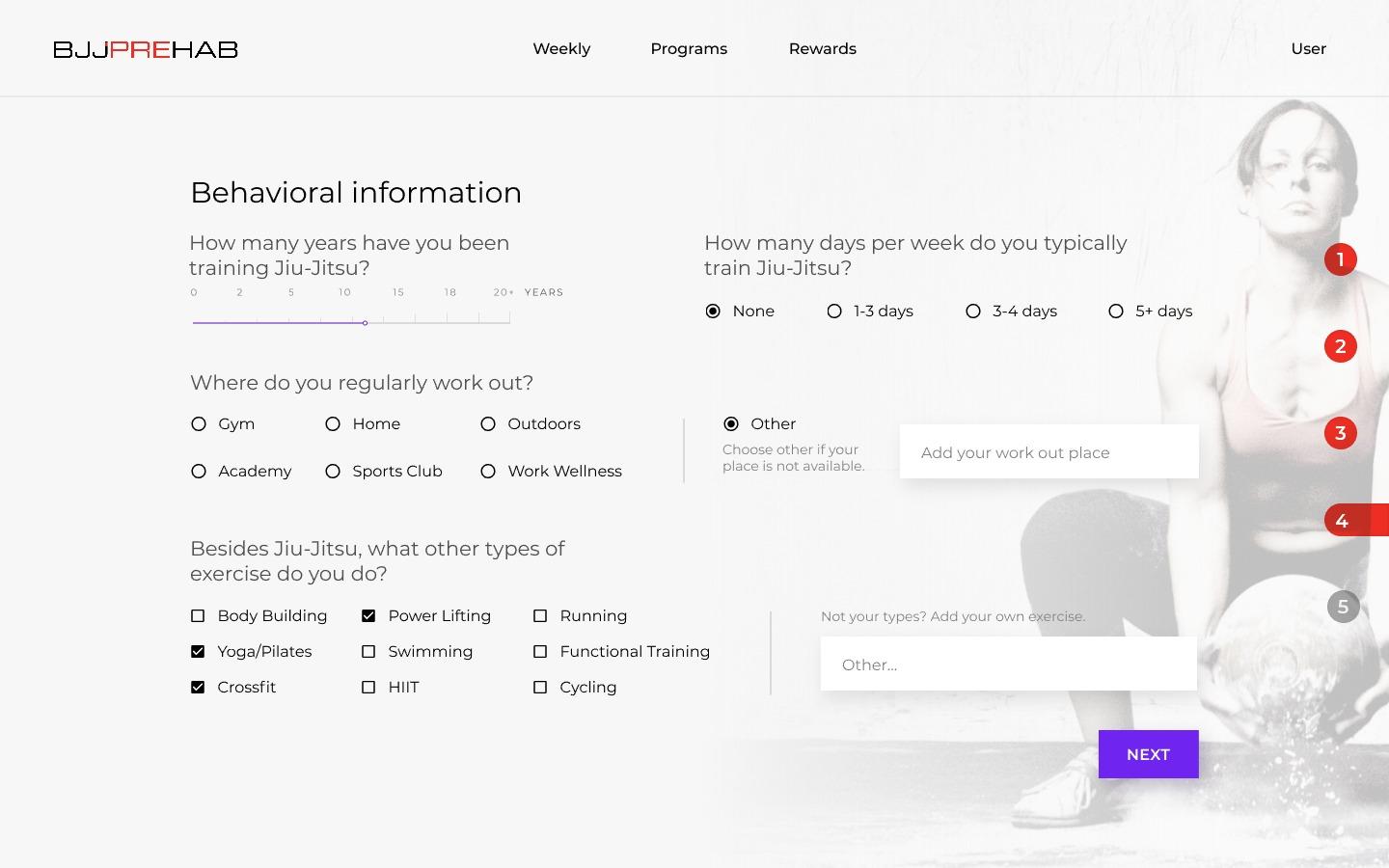1389x868 pixels.
Task: Click the highlighted step 4 indicator
Action: pos(1341,520)
